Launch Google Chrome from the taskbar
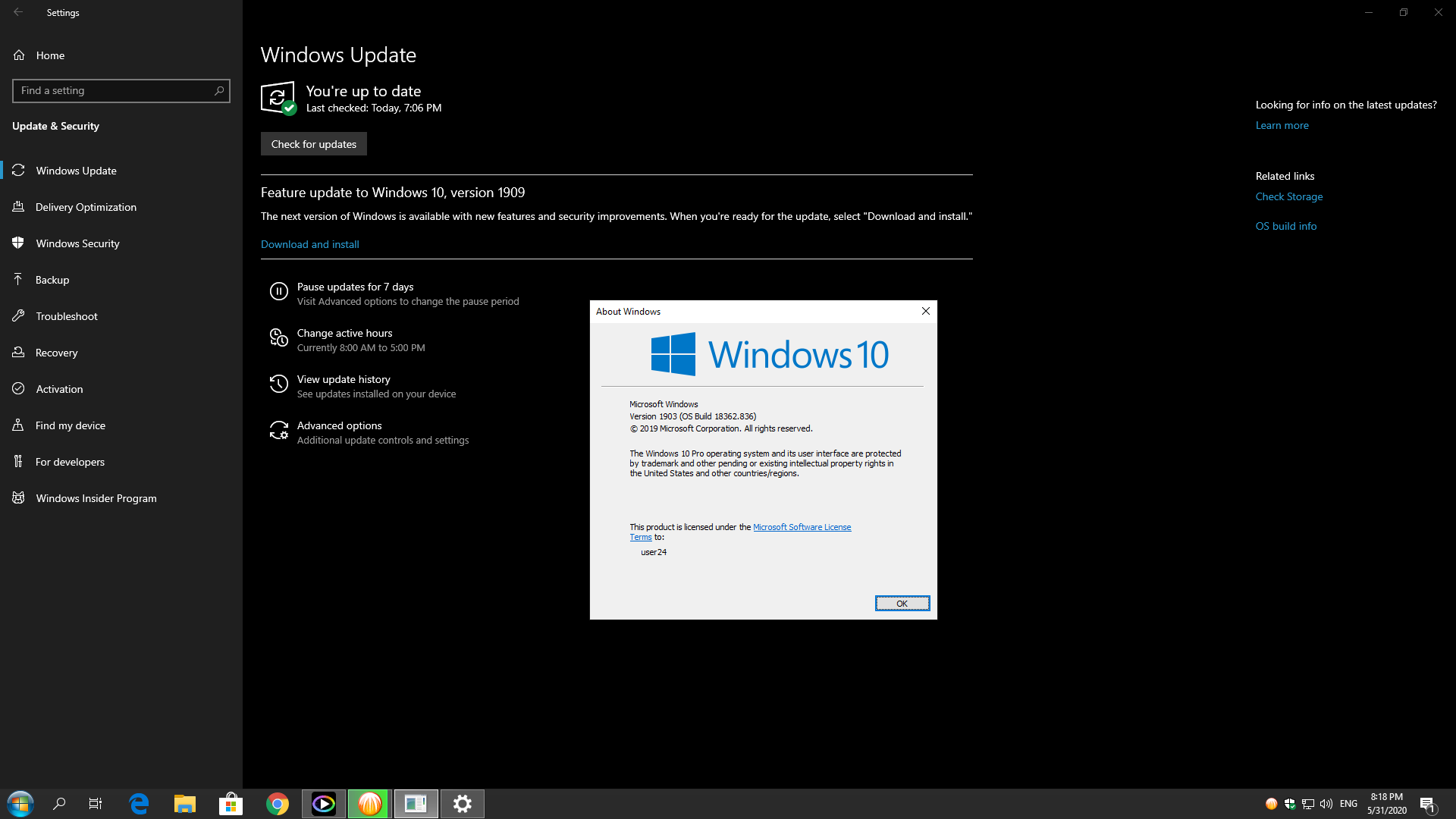Viewport: 1456px width, 819px height. point(278,804)
